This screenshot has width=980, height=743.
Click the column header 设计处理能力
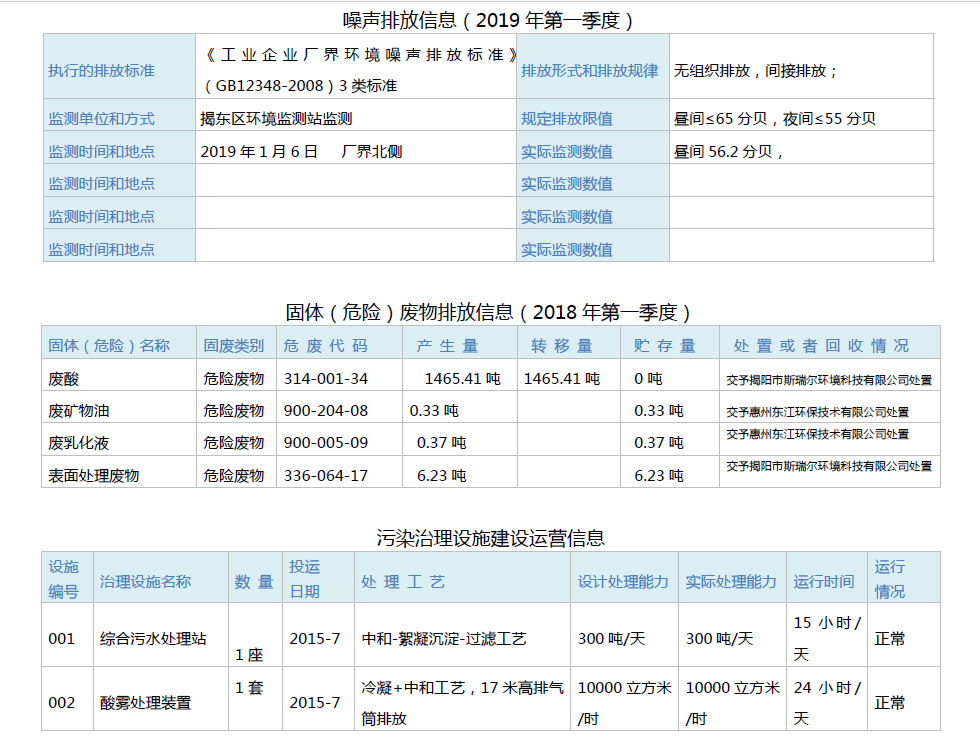623,582
